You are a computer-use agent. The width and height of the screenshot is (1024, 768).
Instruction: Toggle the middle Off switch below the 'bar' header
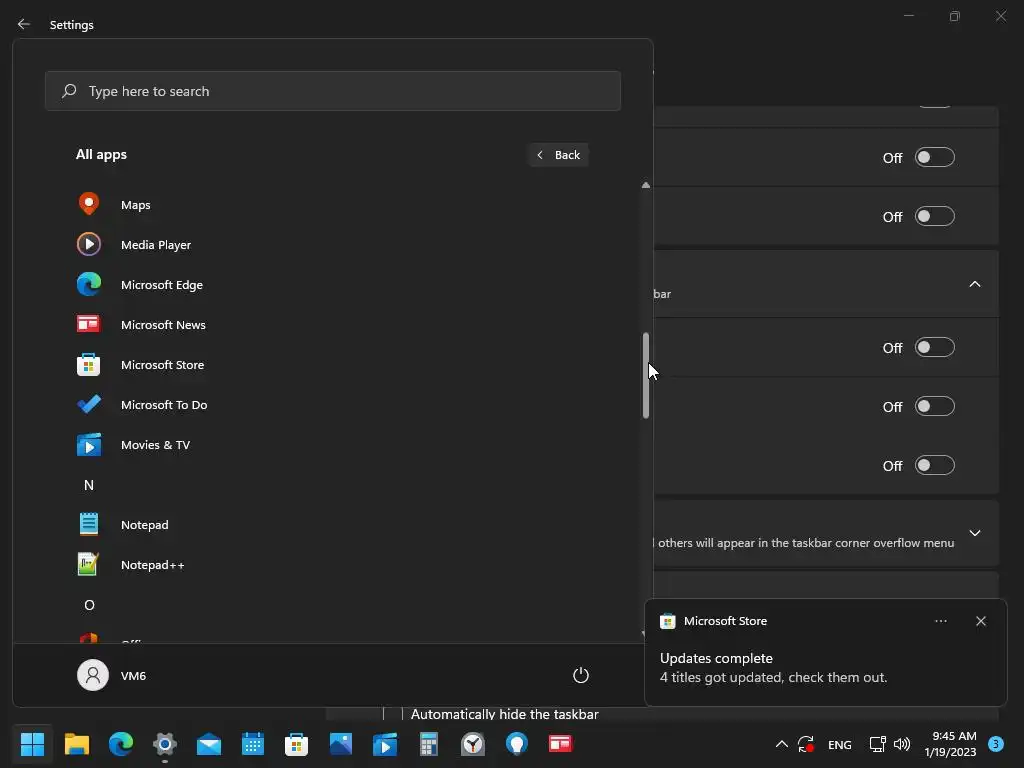click(935, 406)
